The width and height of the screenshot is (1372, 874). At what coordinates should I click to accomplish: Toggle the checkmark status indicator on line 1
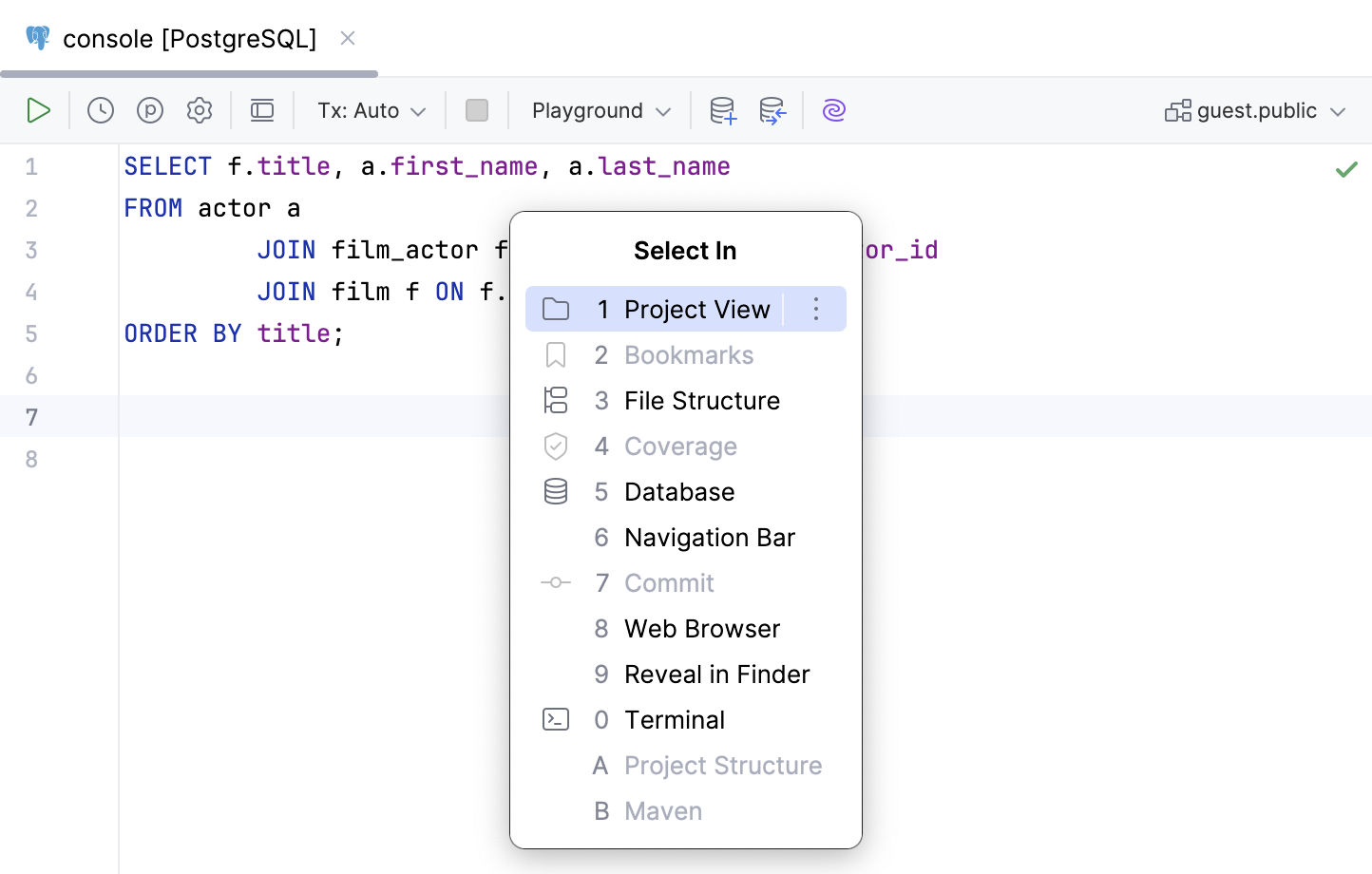pyautogui.click(x=1346, y=168)
